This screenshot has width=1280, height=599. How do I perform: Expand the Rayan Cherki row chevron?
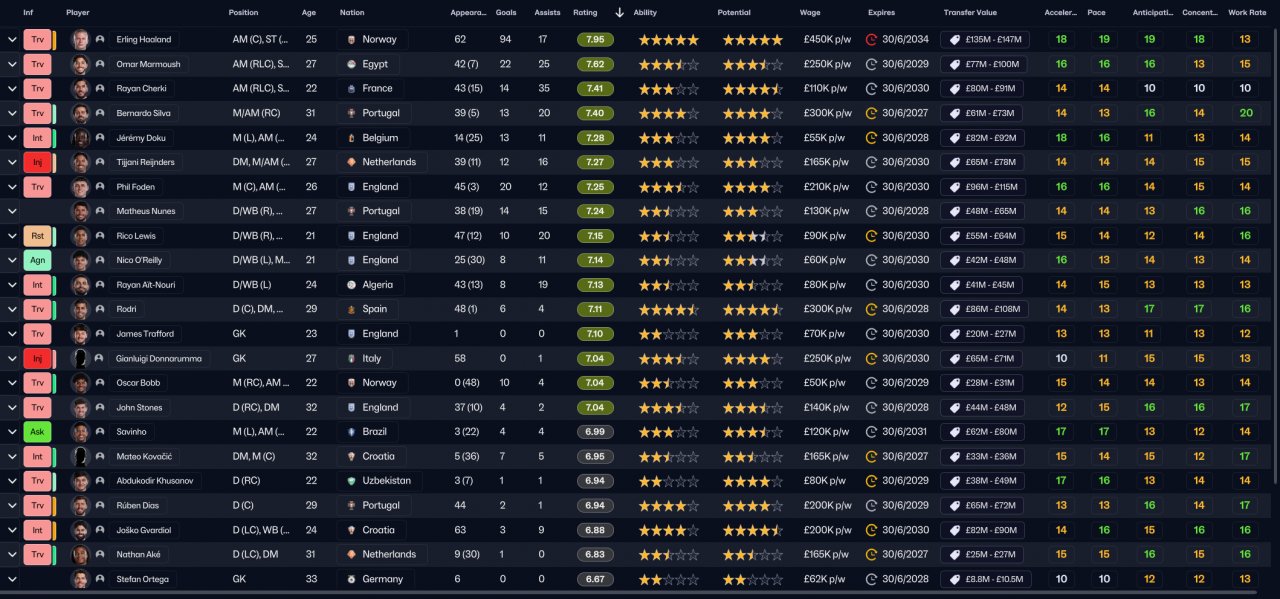(12, 89)
